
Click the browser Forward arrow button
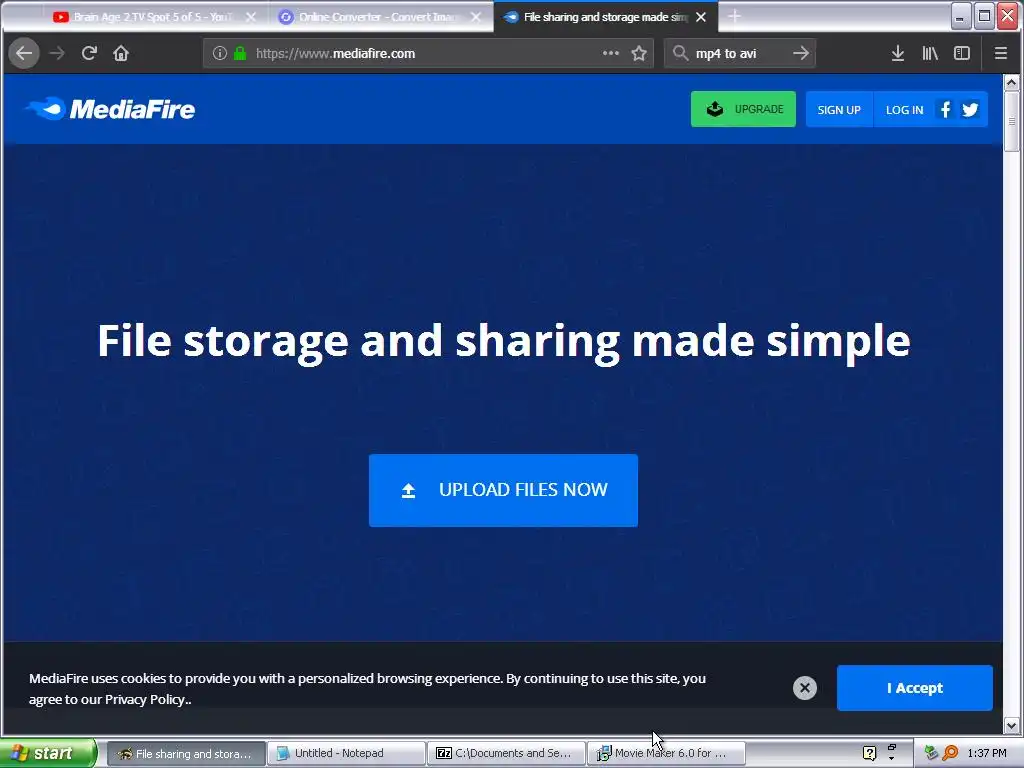(57, 54)
